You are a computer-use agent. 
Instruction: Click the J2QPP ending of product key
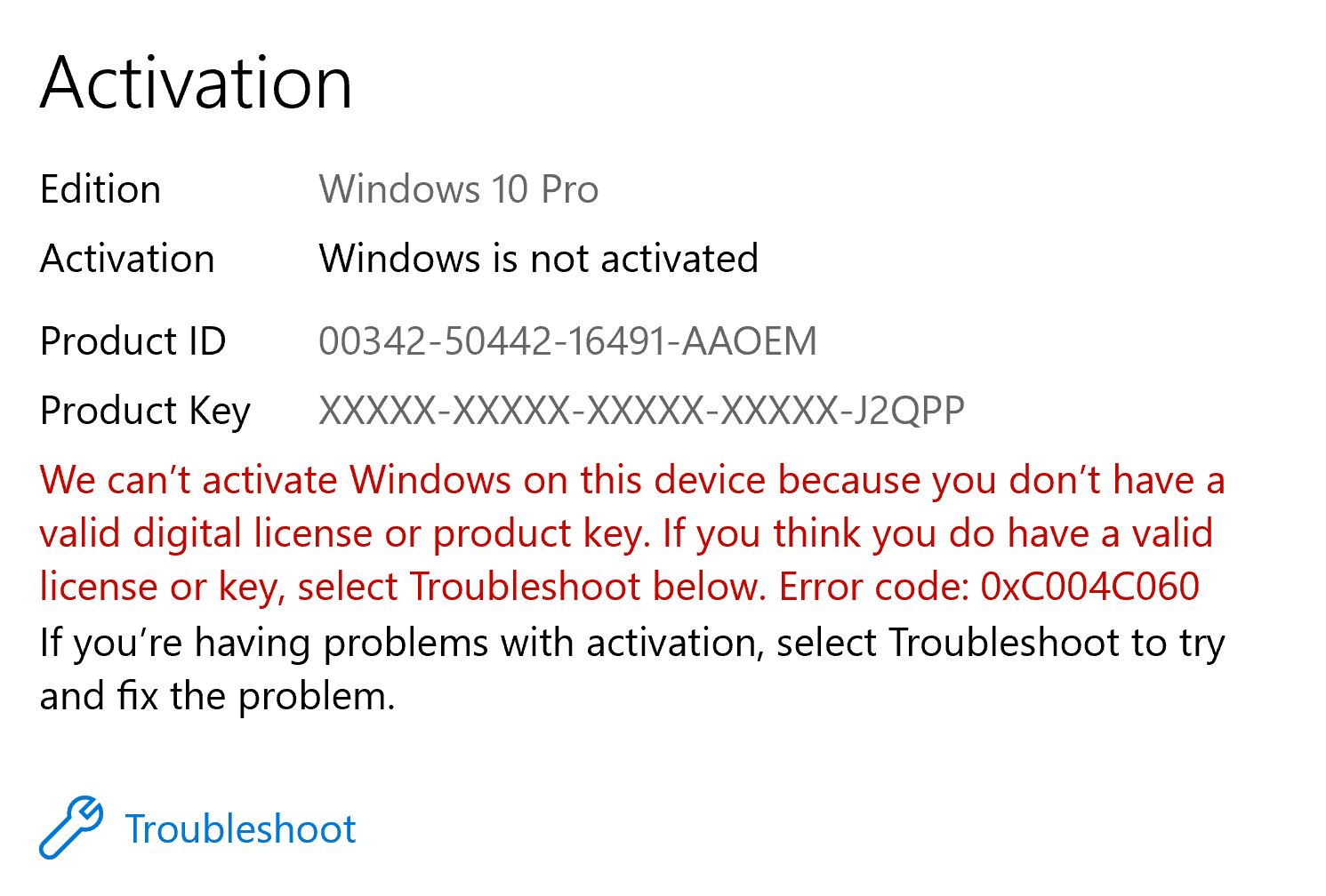[x=908, y=411]
